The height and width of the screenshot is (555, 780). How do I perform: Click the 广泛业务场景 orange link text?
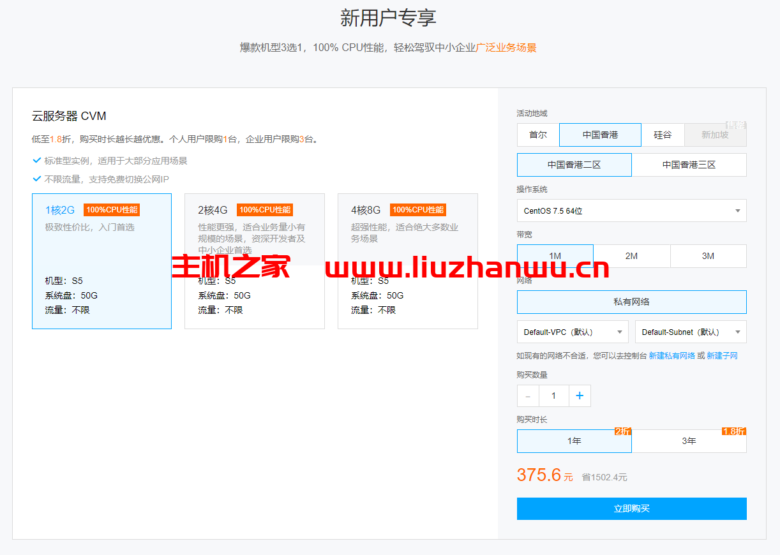click(x=506, y=48)
